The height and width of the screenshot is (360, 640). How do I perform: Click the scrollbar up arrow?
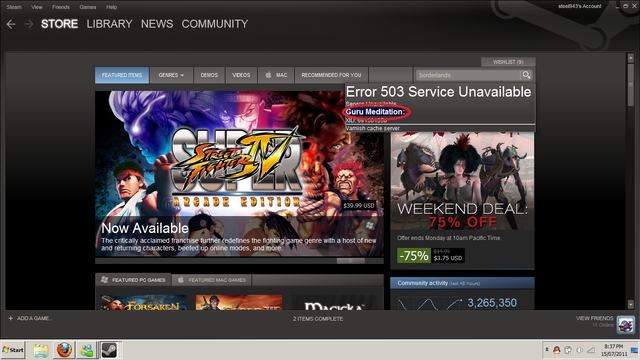(x=631, y=58)
